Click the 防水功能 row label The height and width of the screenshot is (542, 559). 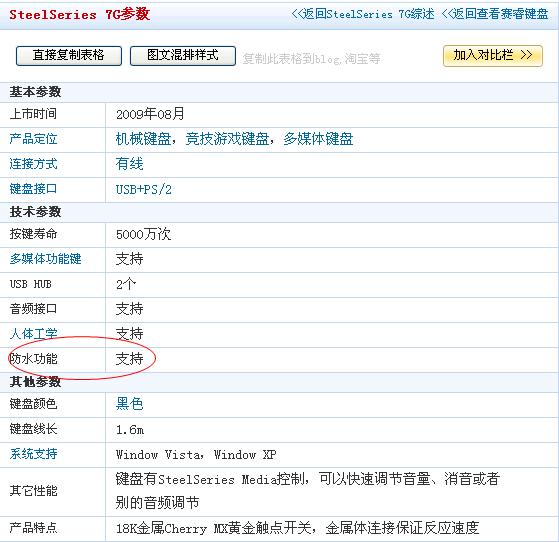pyautogui.click(x=33, y=359)
